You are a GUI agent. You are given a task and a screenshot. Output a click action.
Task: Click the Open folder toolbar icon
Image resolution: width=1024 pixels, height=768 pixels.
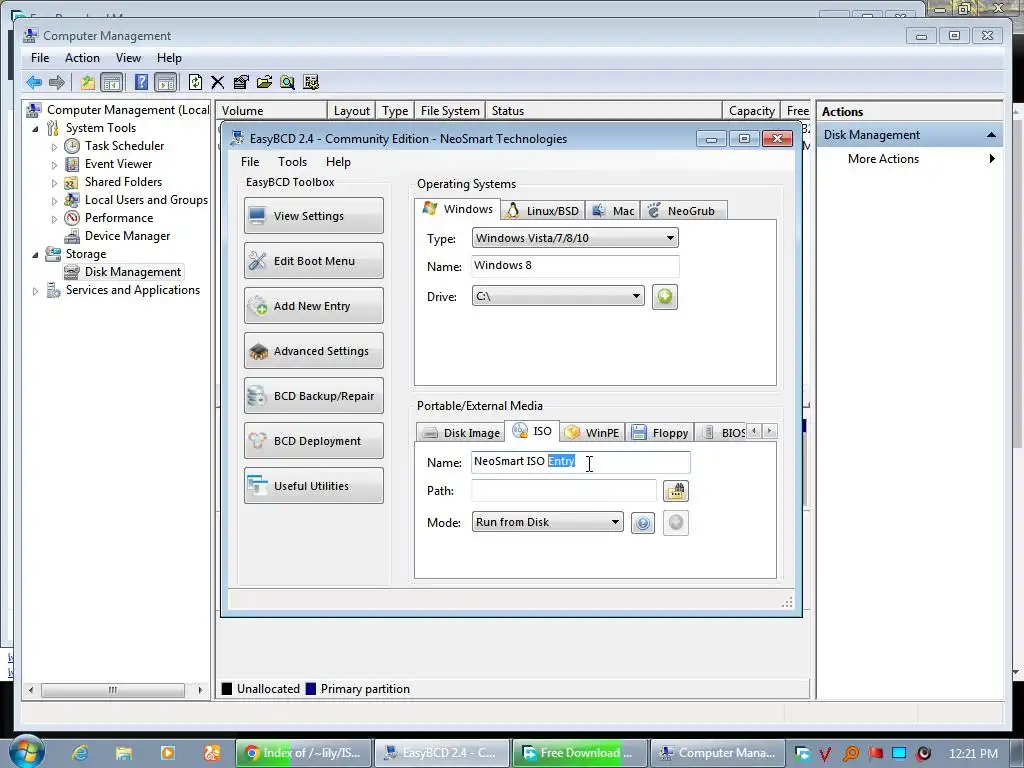(x=264, y=82)
